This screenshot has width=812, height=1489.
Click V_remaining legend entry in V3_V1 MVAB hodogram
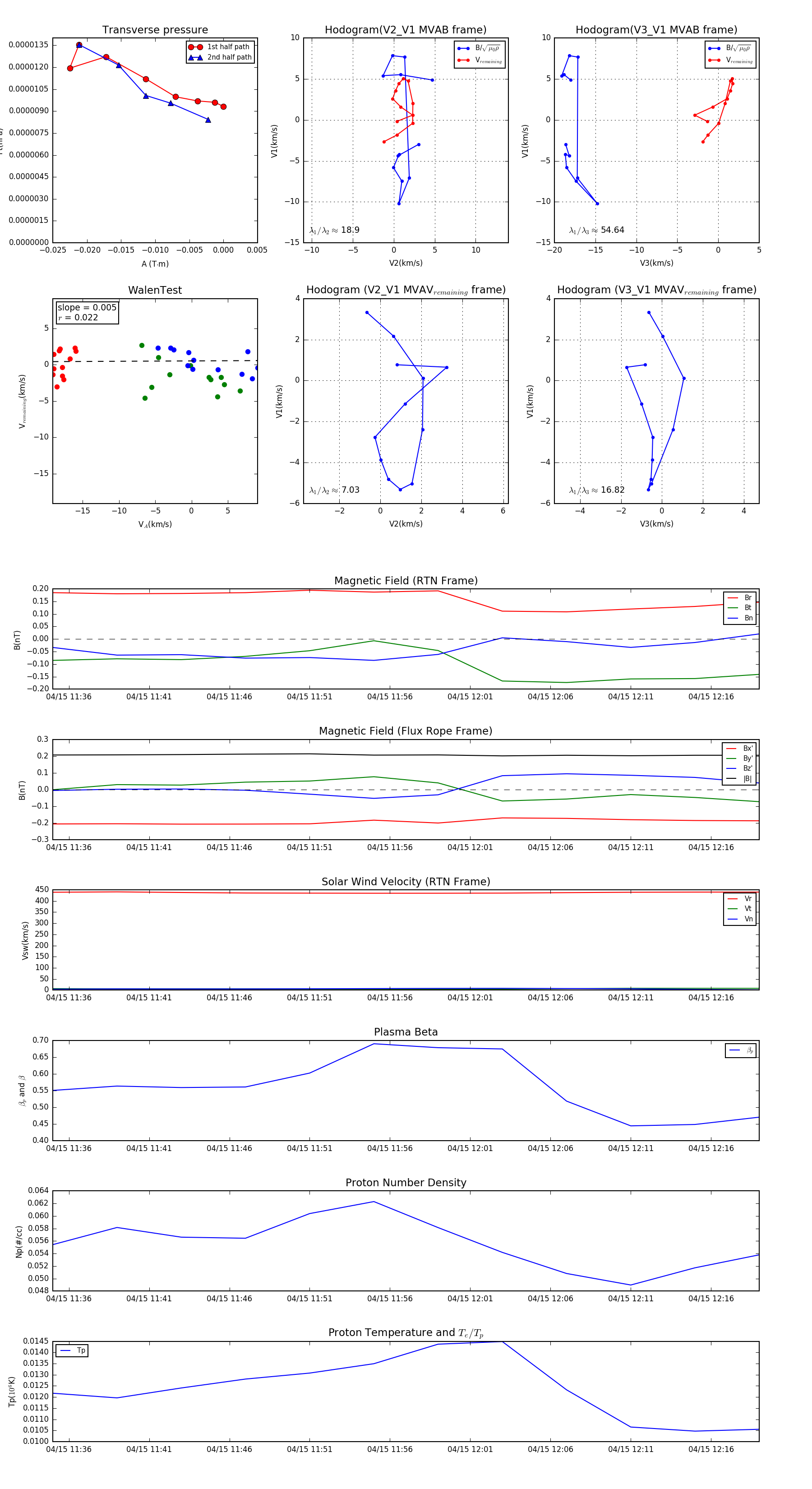pos(730,60)
